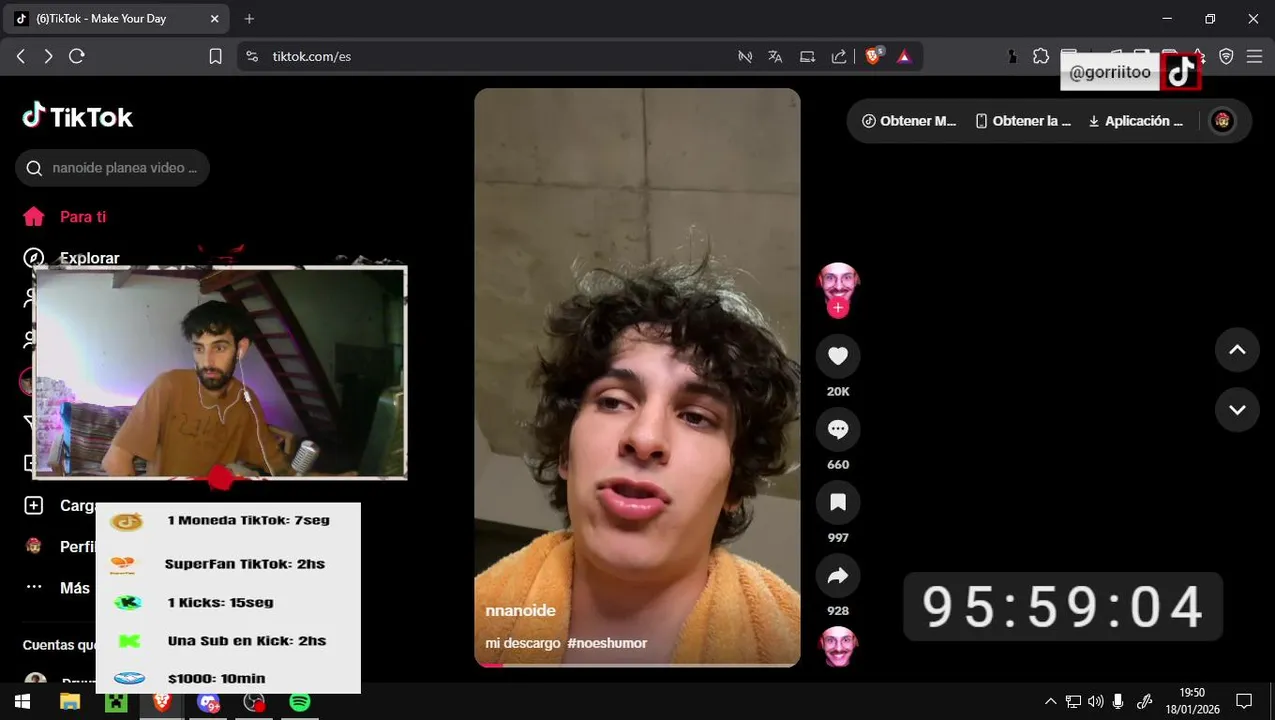View site information icon beside URL
The height and width of the screenshot is (720, 1275).
coord(252,57)
